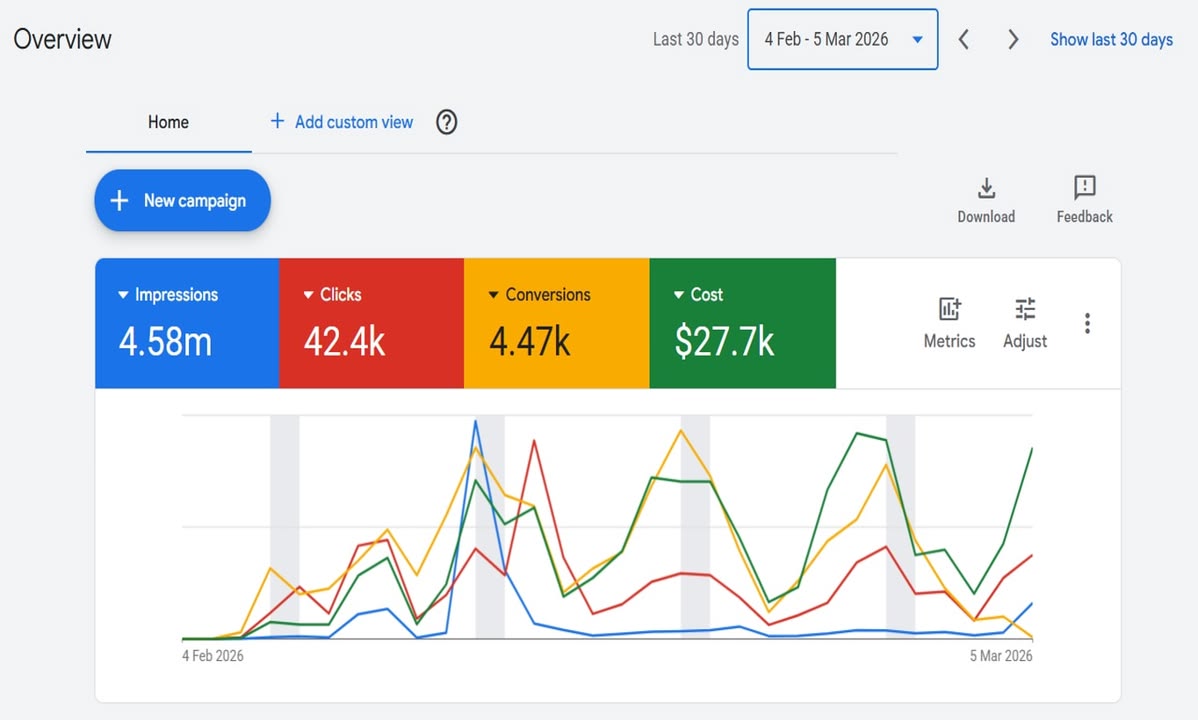The height and width of the screenshot is (720, 1198).
Task: Expand the Impressions metric dropdown
Action: click(x=124, y=295)
